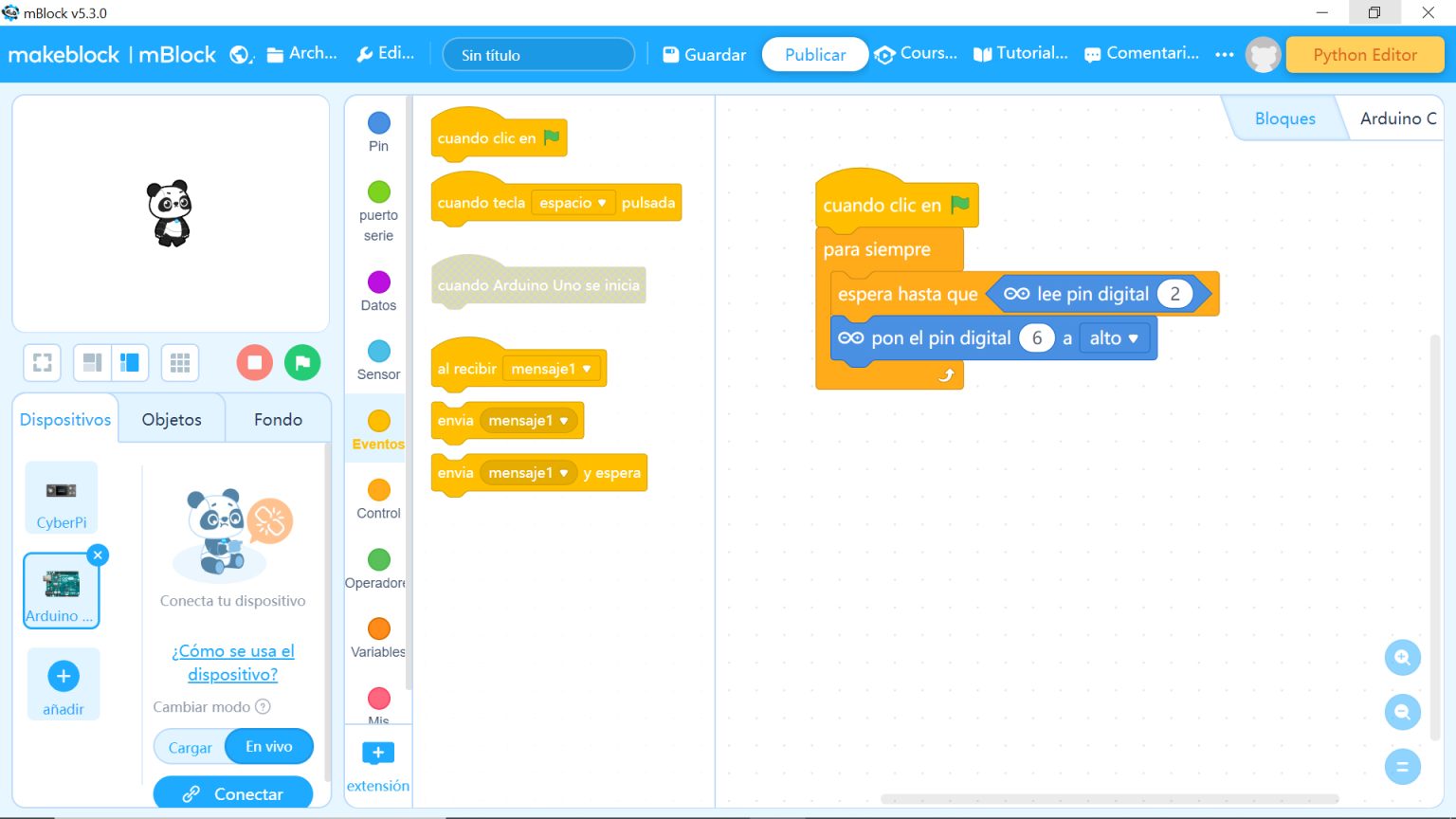Open the language globe menu
1456x819 pixels.
[241, 55]
